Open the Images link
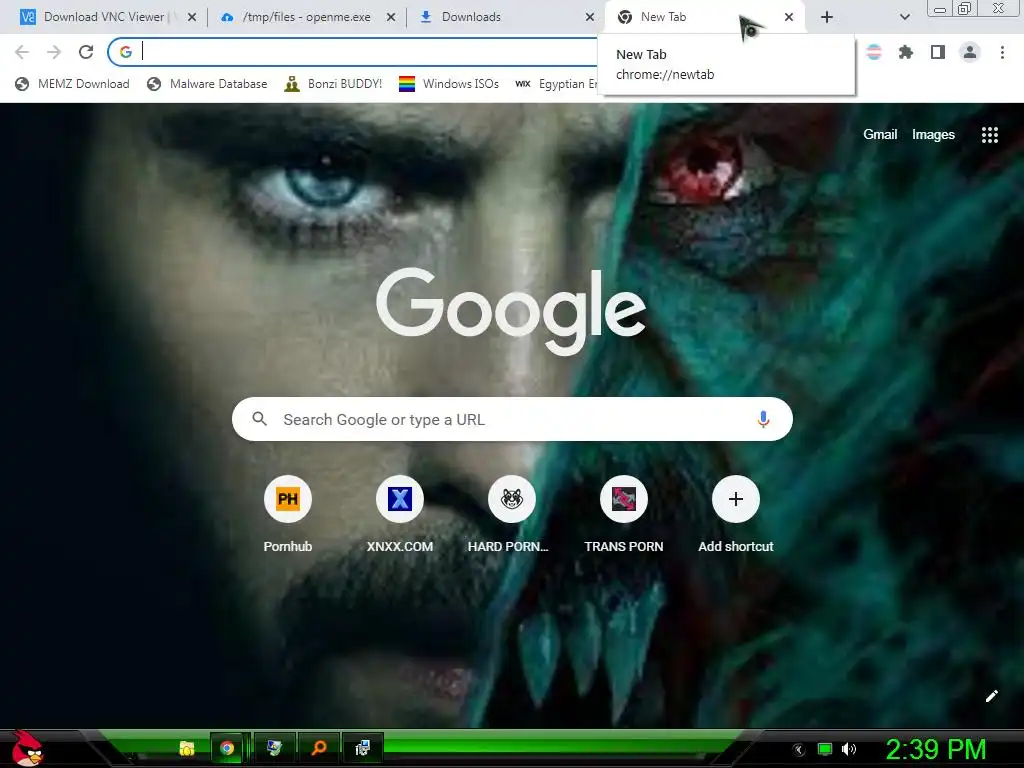This screenshot has height=768, width=1024. [x=933, y=135]
